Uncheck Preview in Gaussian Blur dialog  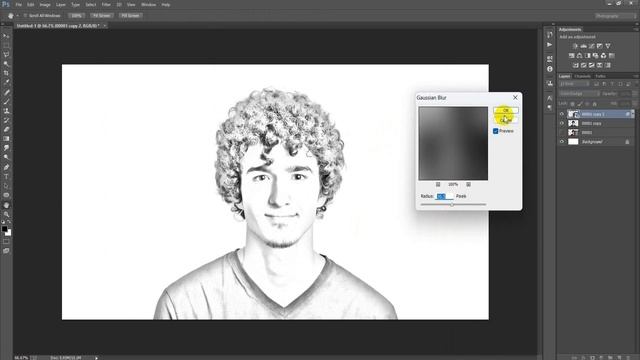[x=496, y=131]
